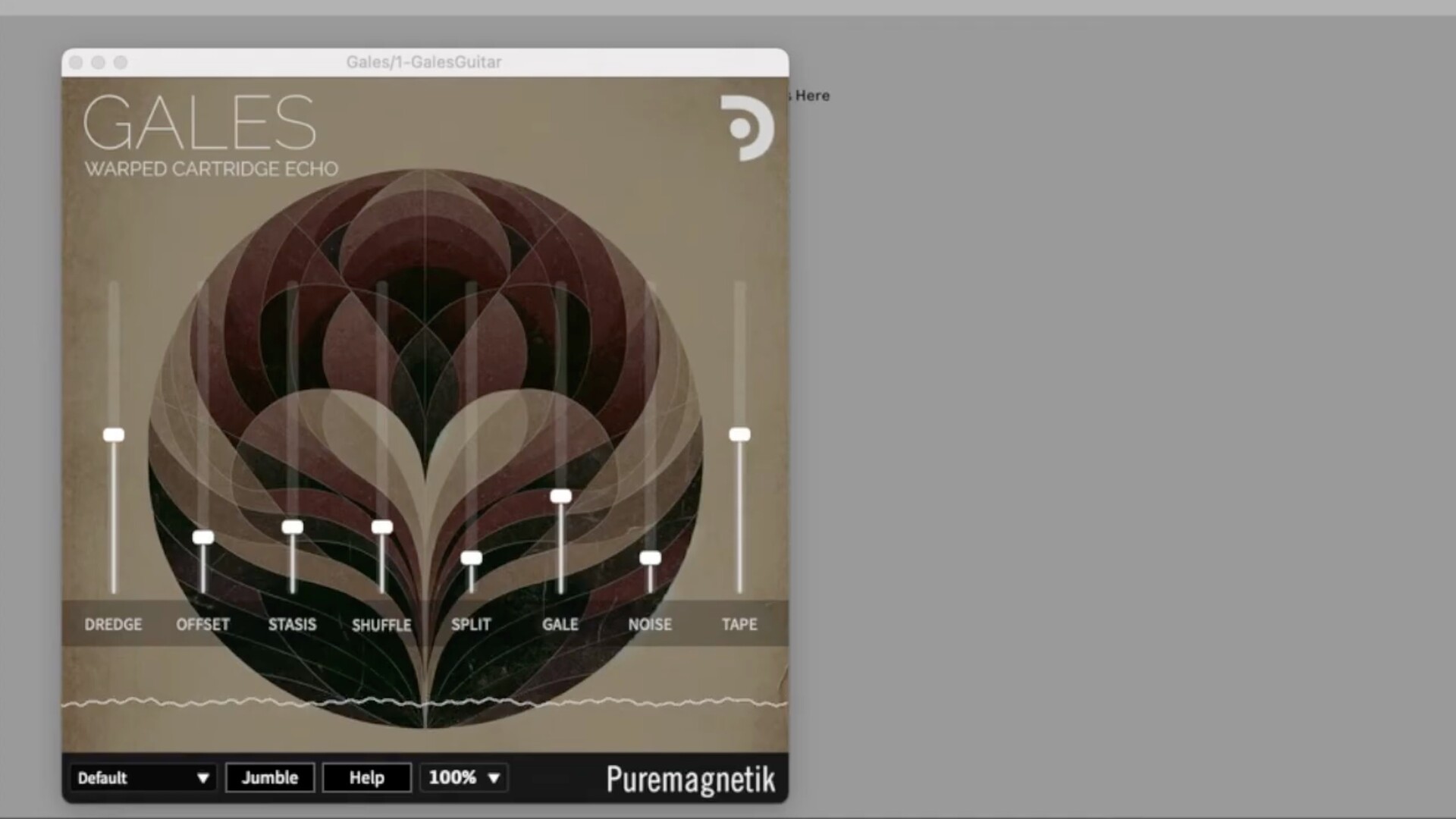Click the Jumble button
This screenshot has height=819, width=1456.
[270, 777]
